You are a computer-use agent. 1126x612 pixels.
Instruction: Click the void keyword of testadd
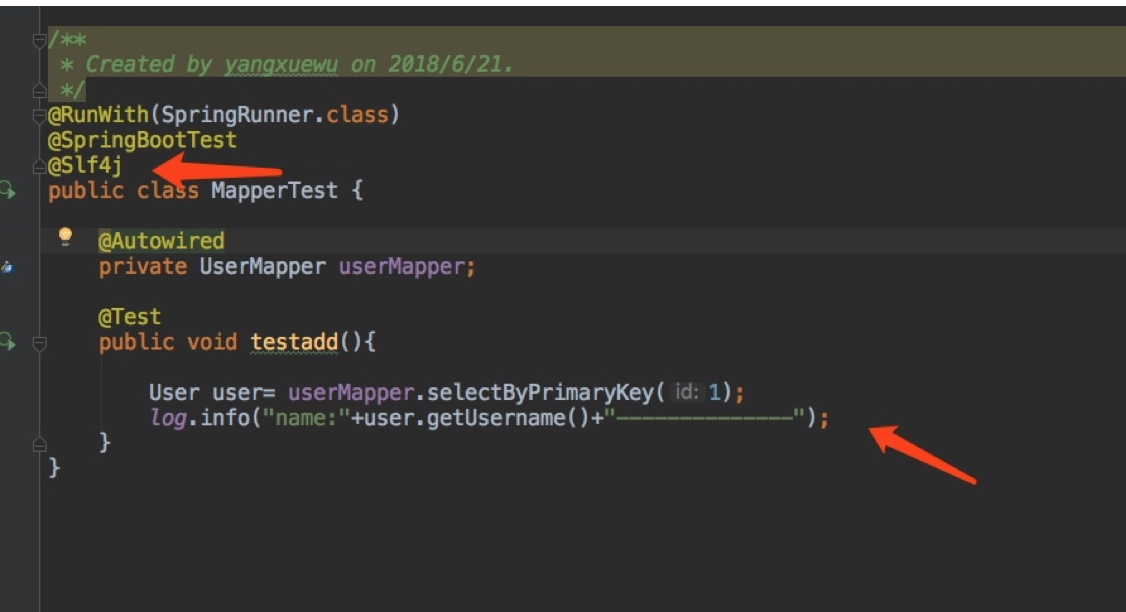(x=212, y=342)
